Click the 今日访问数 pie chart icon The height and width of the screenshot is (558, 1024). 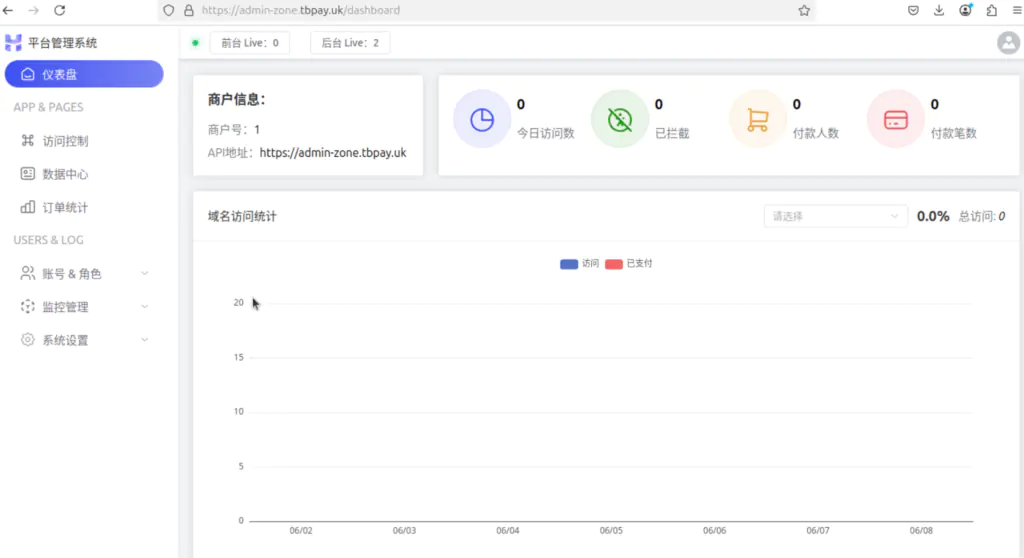coord(482,120)
